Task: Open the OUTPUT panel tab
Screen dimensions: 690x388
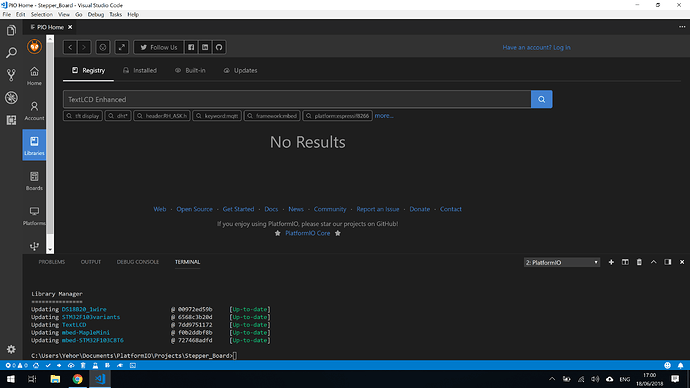Action: pos(91,262)
